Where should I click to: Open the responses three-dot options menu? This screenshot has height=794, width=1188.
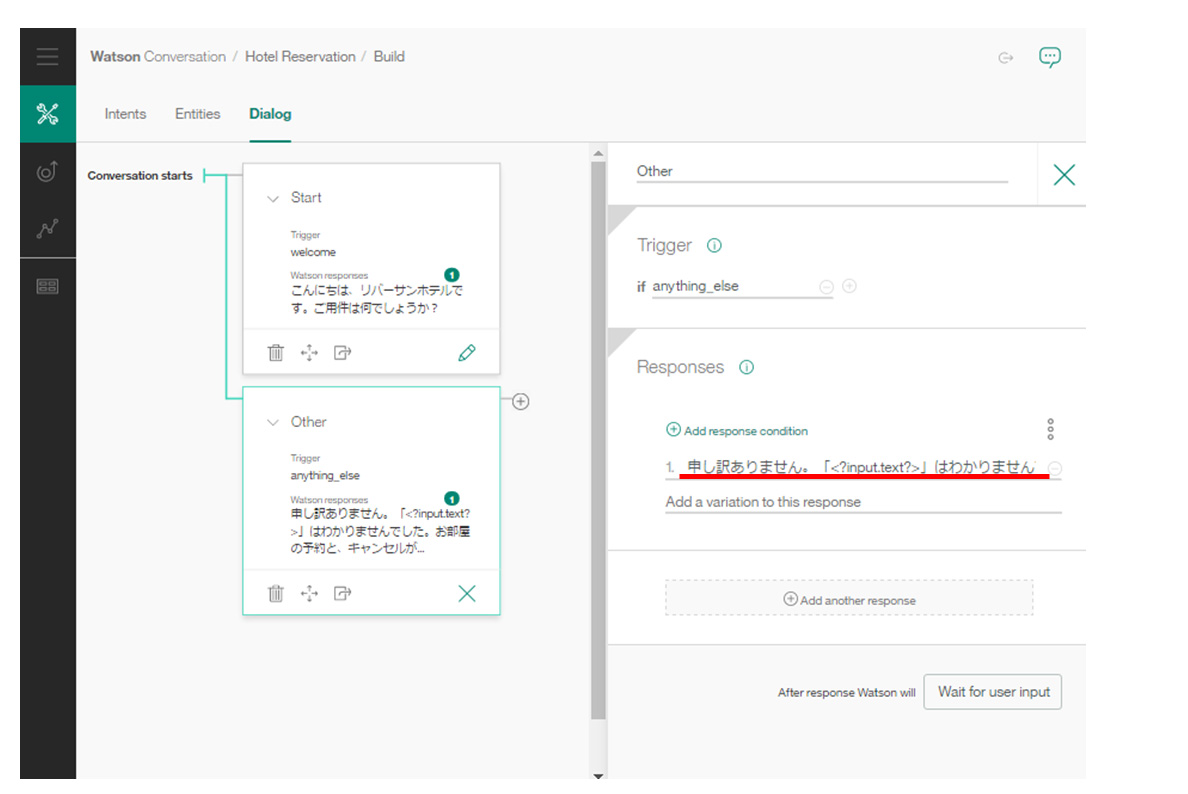click(1050, 429)
